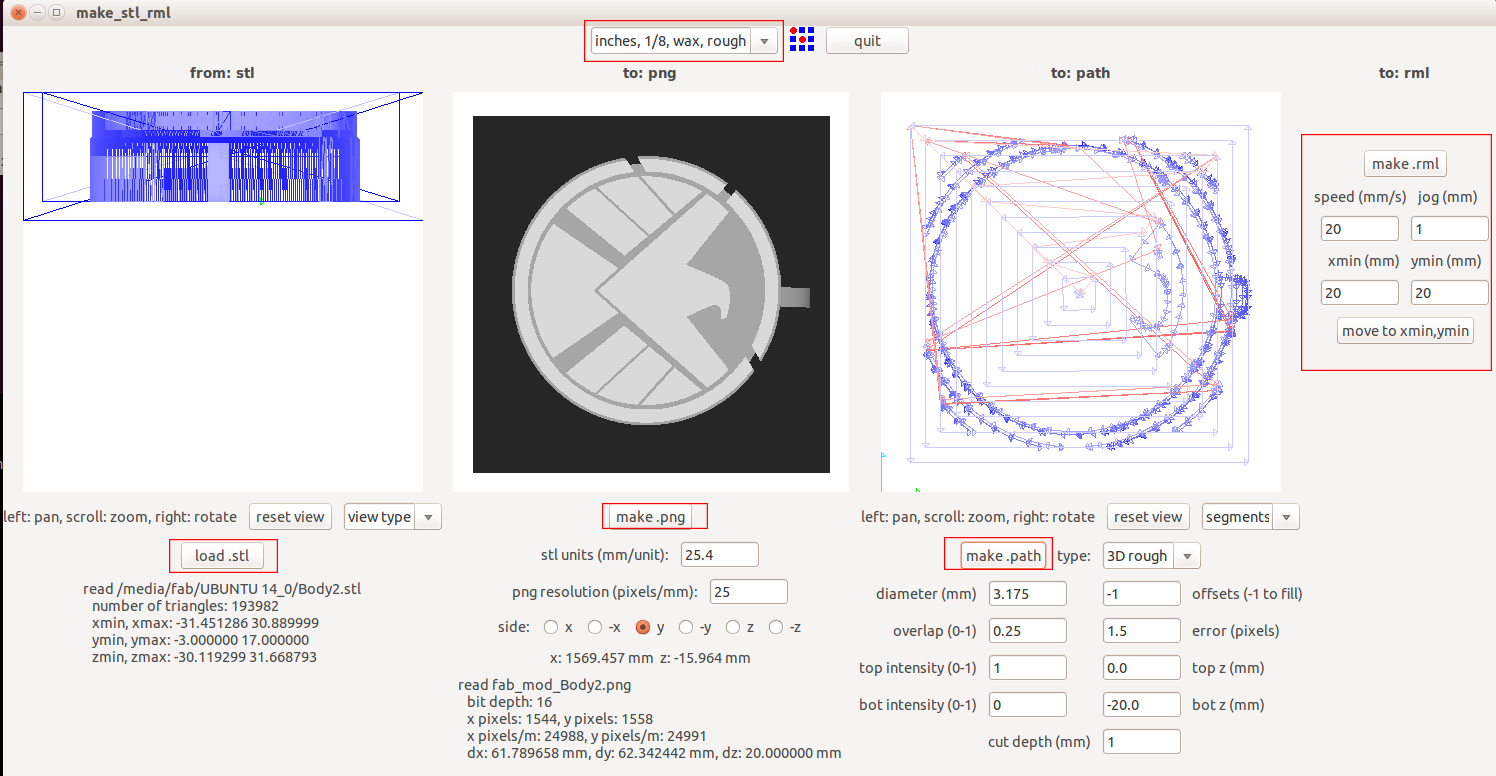Click the make .rml button

pyautogui.click(x=1405, y=164)
